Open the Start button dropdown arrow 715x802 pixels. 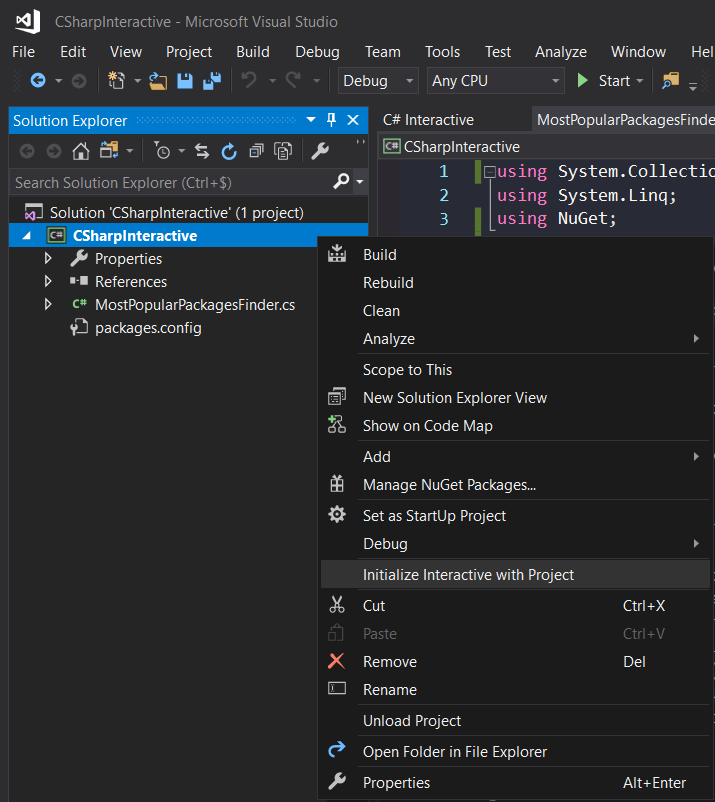click(x=640, y=81)
